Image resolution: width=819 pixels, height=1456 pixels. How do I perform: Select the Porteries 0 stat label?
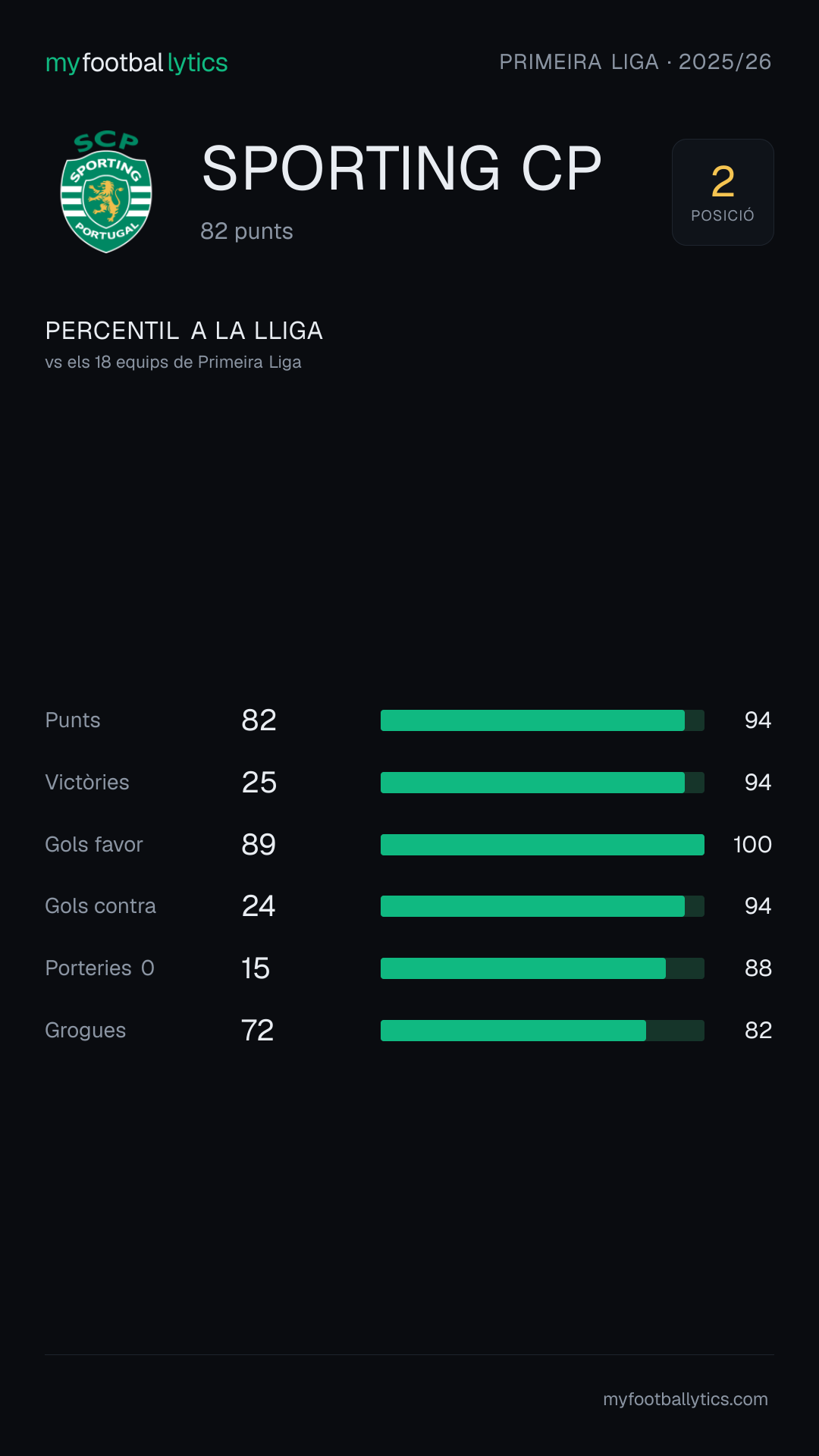point(100,968)
